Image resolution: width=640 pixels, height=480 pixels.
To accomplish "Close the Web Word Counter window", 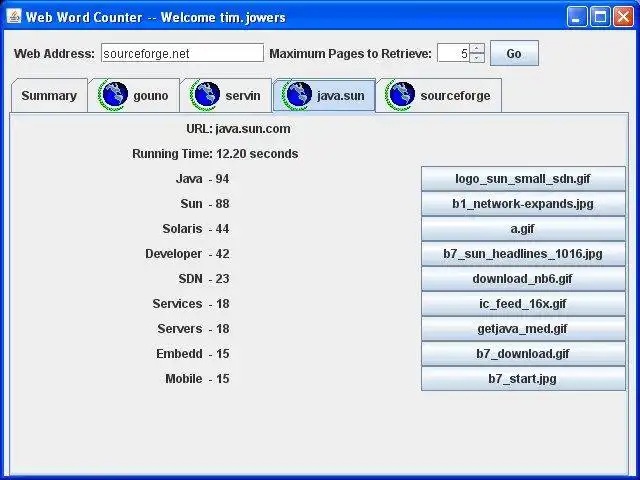I will (623, 17).
